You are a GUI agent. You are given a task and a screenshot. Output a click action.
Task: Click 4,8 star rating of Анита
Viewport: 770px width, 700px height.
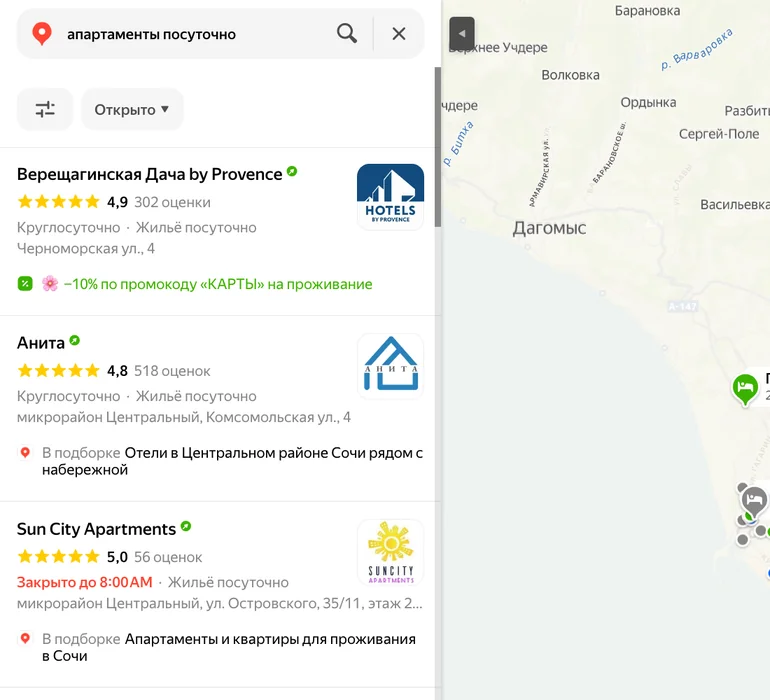pos(117,371)
